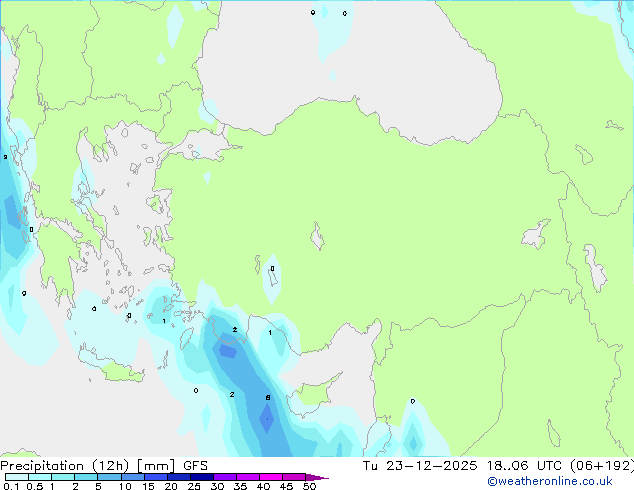Click the 0.1–0.5 mm palest legend swatch
The height and width of the screenshot is (490, 634).
pyautogui.click(x=17, y=477)
